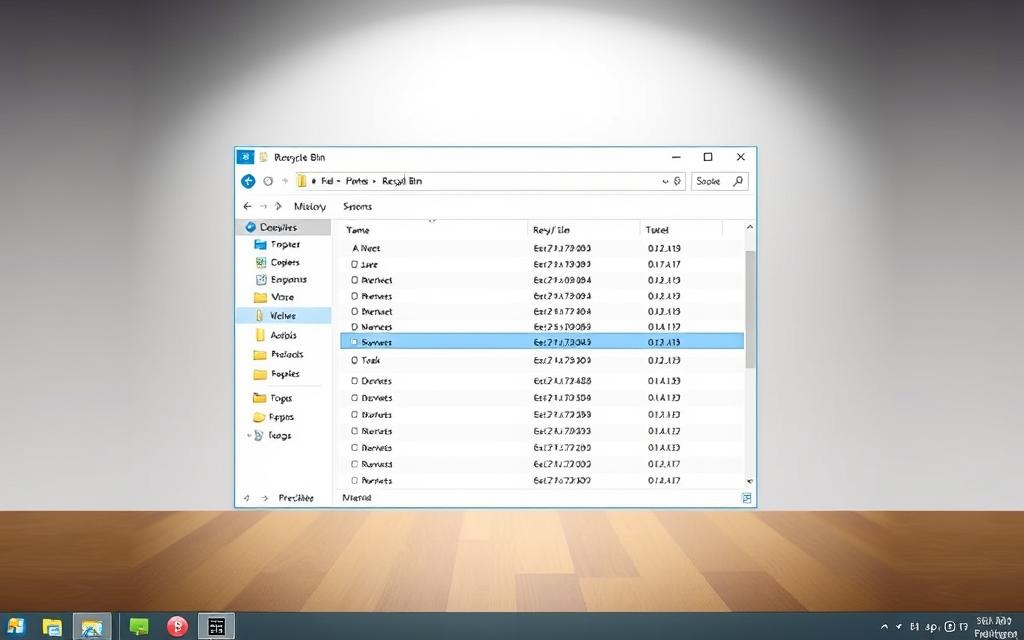Click the refresh icon in address bar
The image size is (1024, 640).
[678, 181]
